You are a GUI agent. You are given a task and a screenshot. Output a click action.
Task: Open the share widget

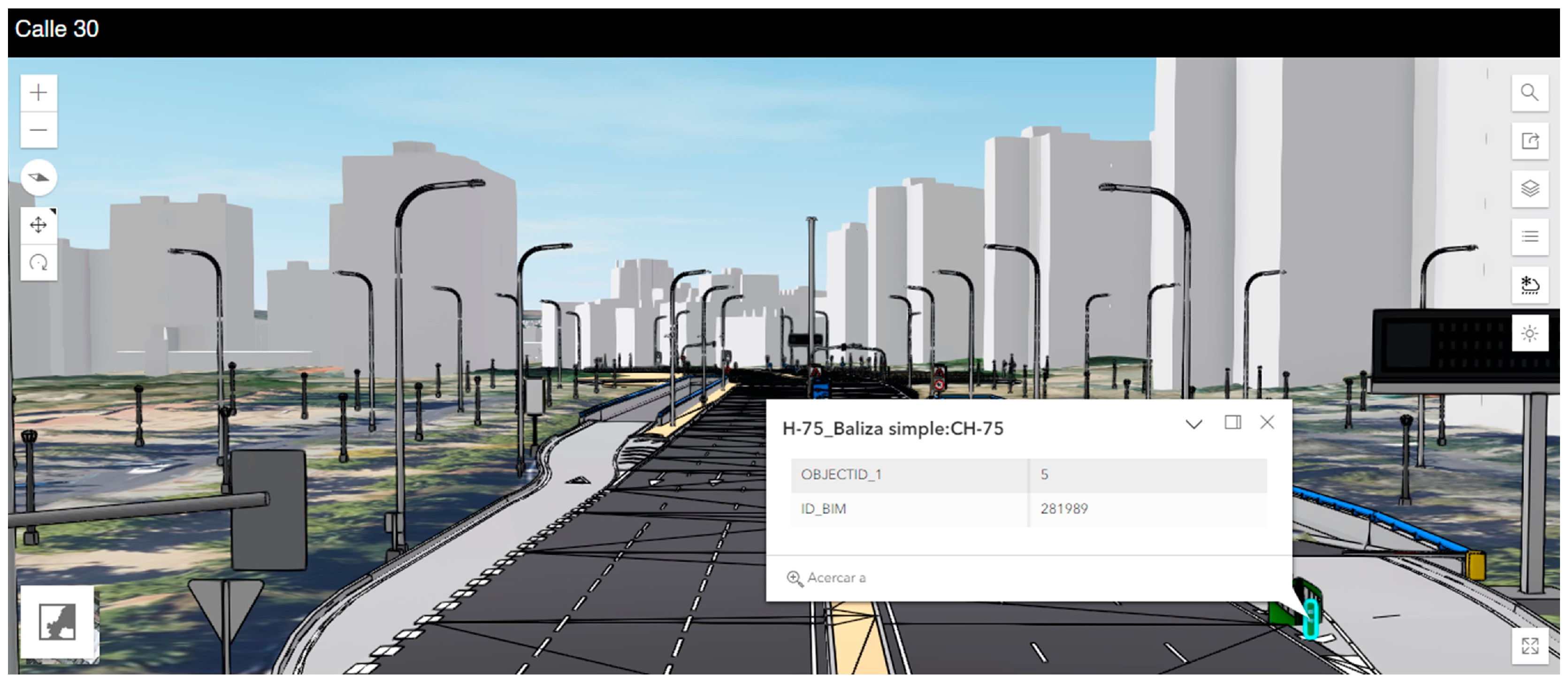(x=1530, y=141)
